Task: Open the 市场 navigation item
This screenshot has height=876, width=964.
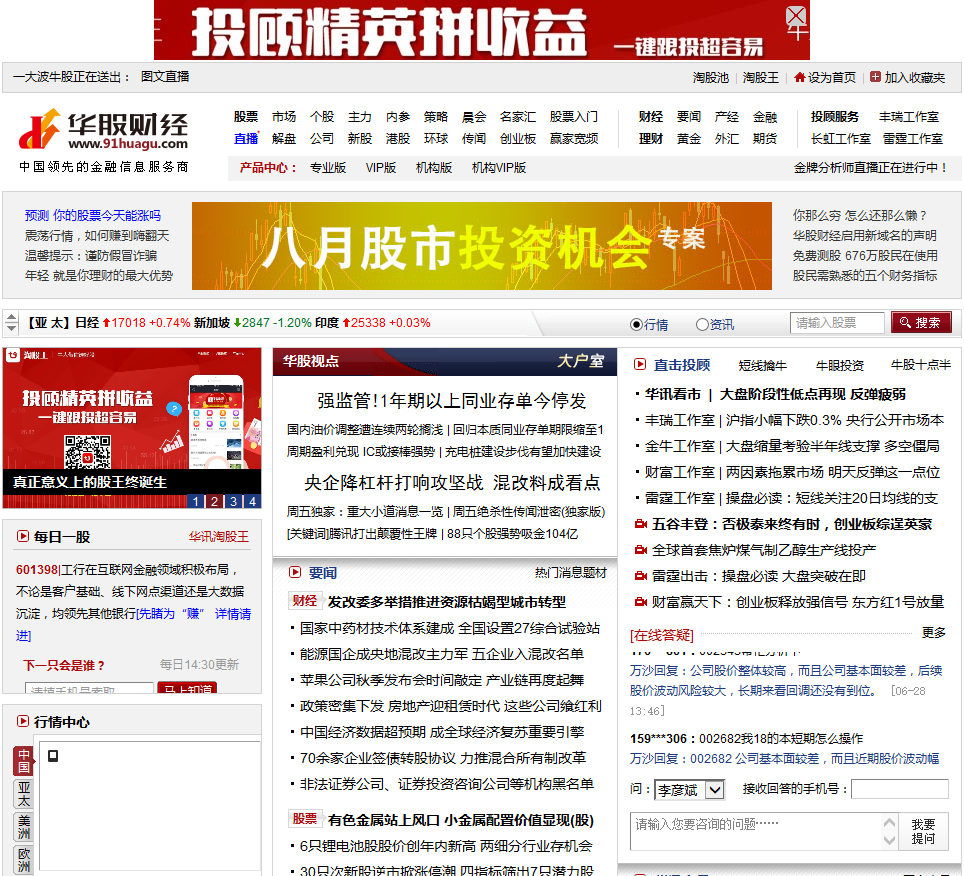Action: pyautogui.click(x=284, y=116)
